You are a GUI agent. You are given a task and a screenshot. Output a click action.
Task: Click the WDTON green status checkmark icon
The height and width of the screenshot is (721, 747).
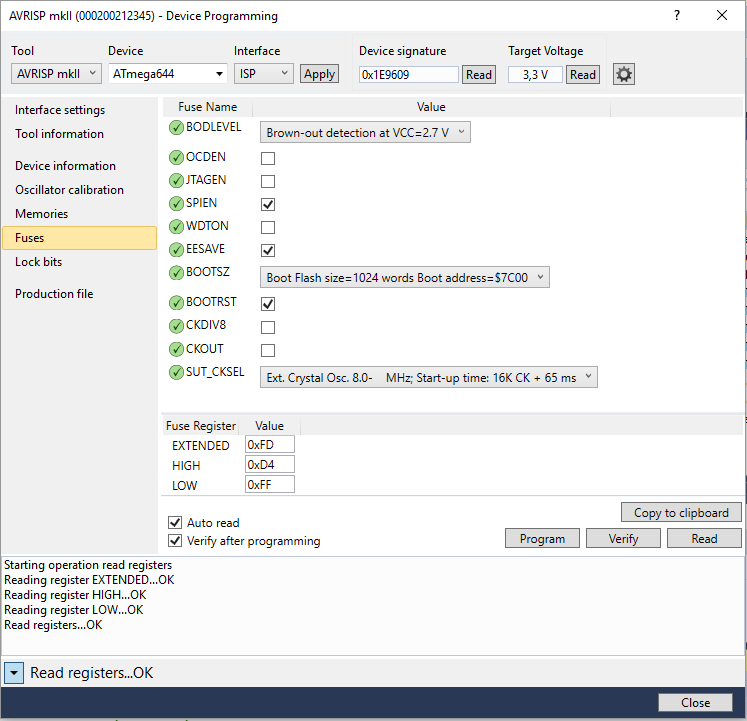(176, 226)
